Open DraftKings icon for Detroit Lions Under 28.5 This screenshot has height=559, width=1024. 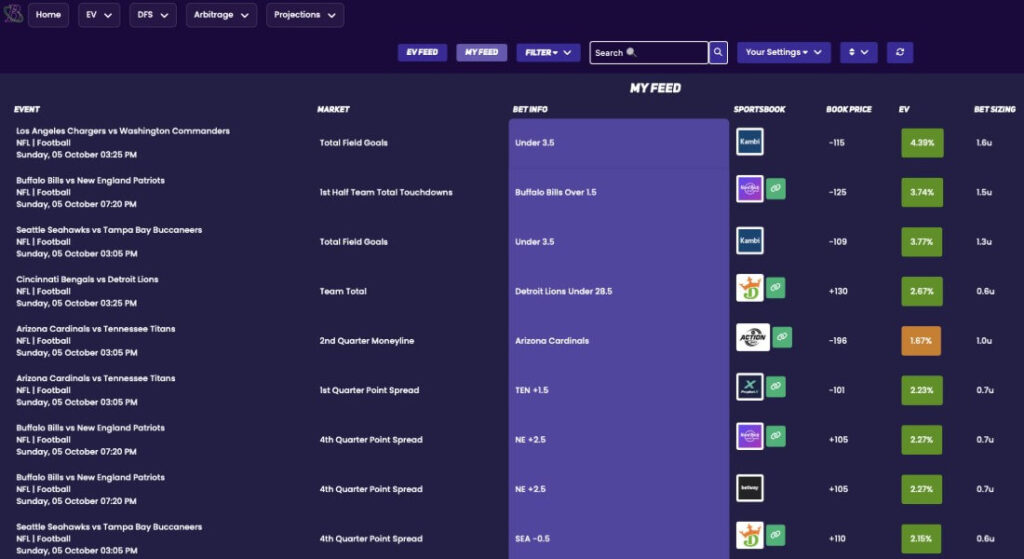coord(750,288)
